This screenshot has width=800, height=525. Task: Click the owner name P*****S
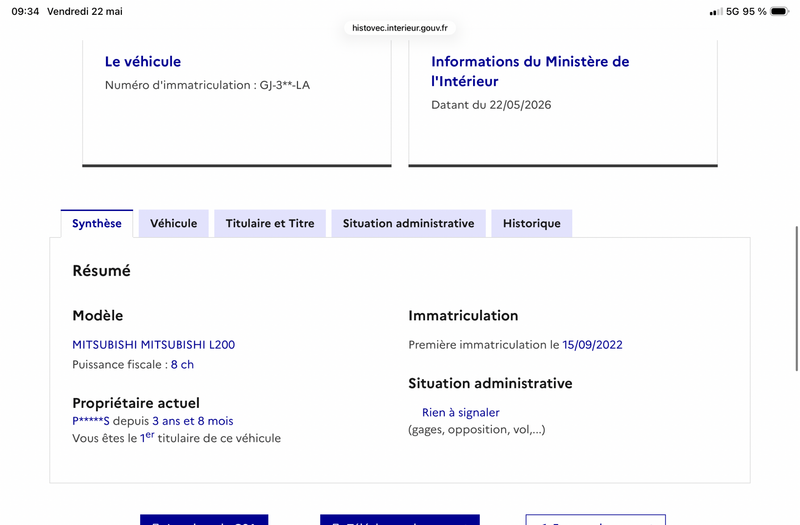pos(91,421)
